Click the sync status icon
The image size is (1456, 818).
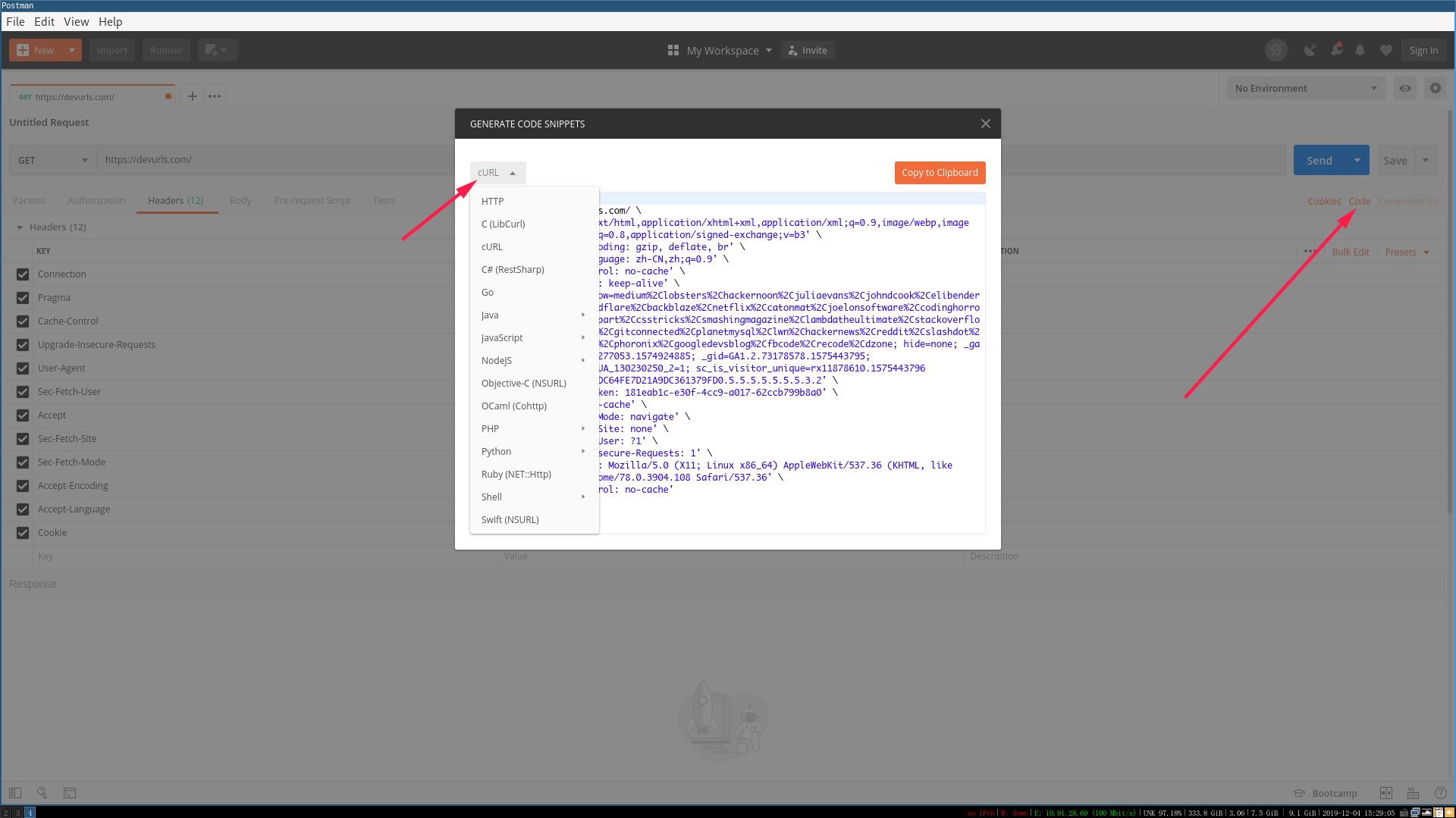[1276, 50]
